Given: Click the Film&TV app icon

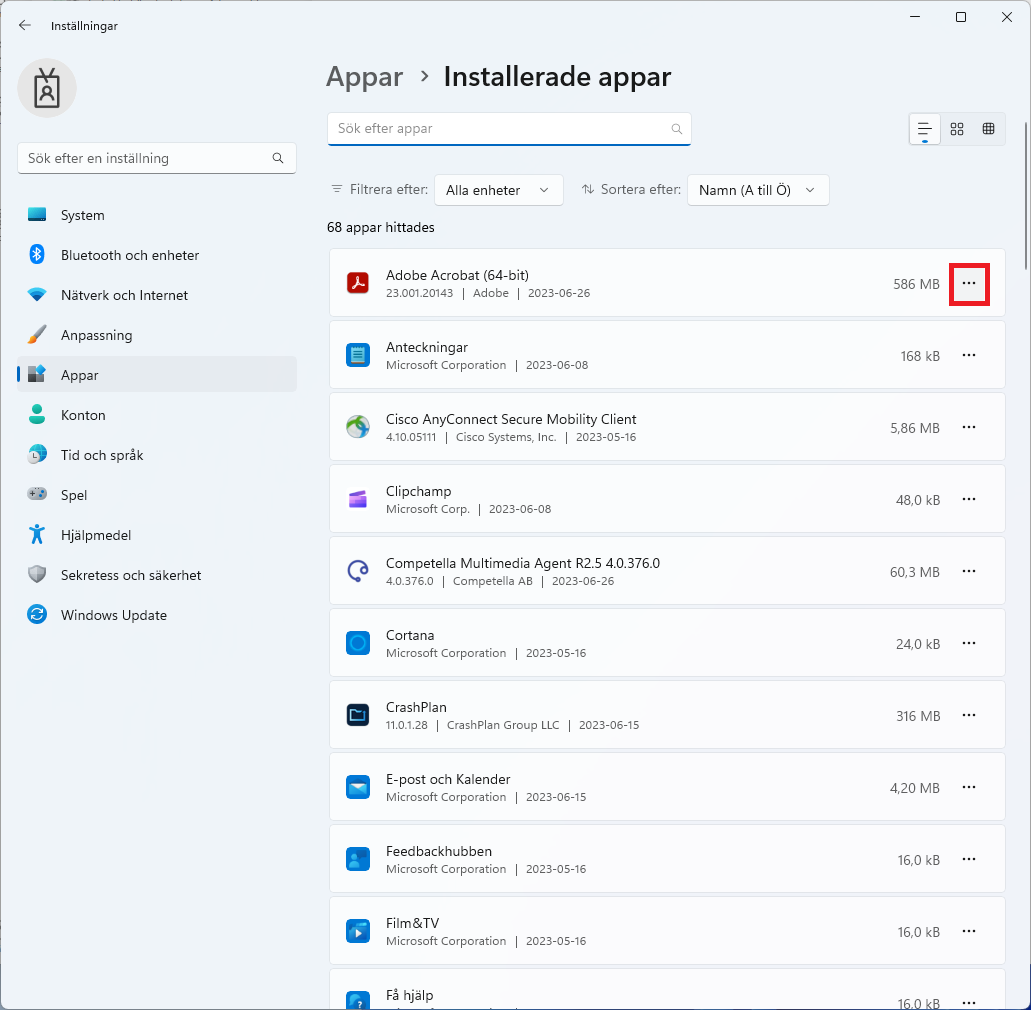Looking at the screenshot, I should pyautogui.click(x=358, y=931).
